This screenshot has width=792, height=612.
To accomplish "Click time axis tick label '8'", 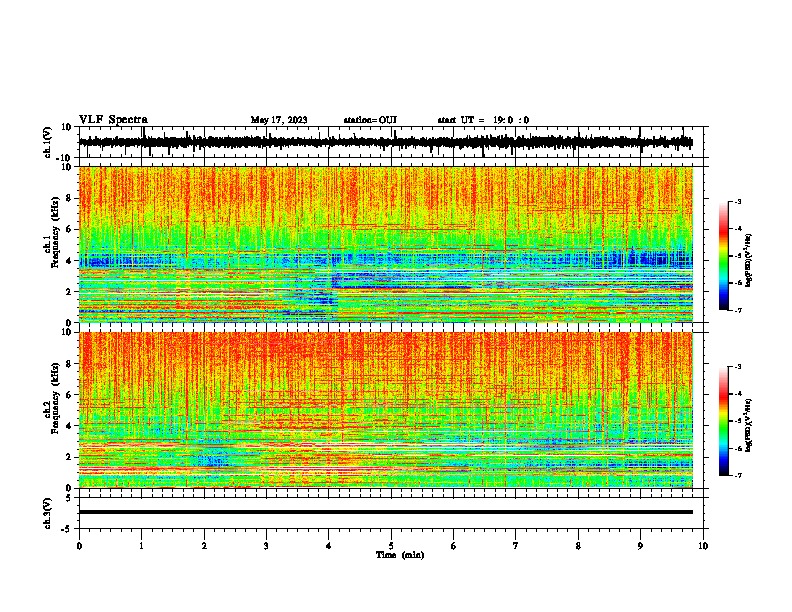I will (x=578, y=546).
